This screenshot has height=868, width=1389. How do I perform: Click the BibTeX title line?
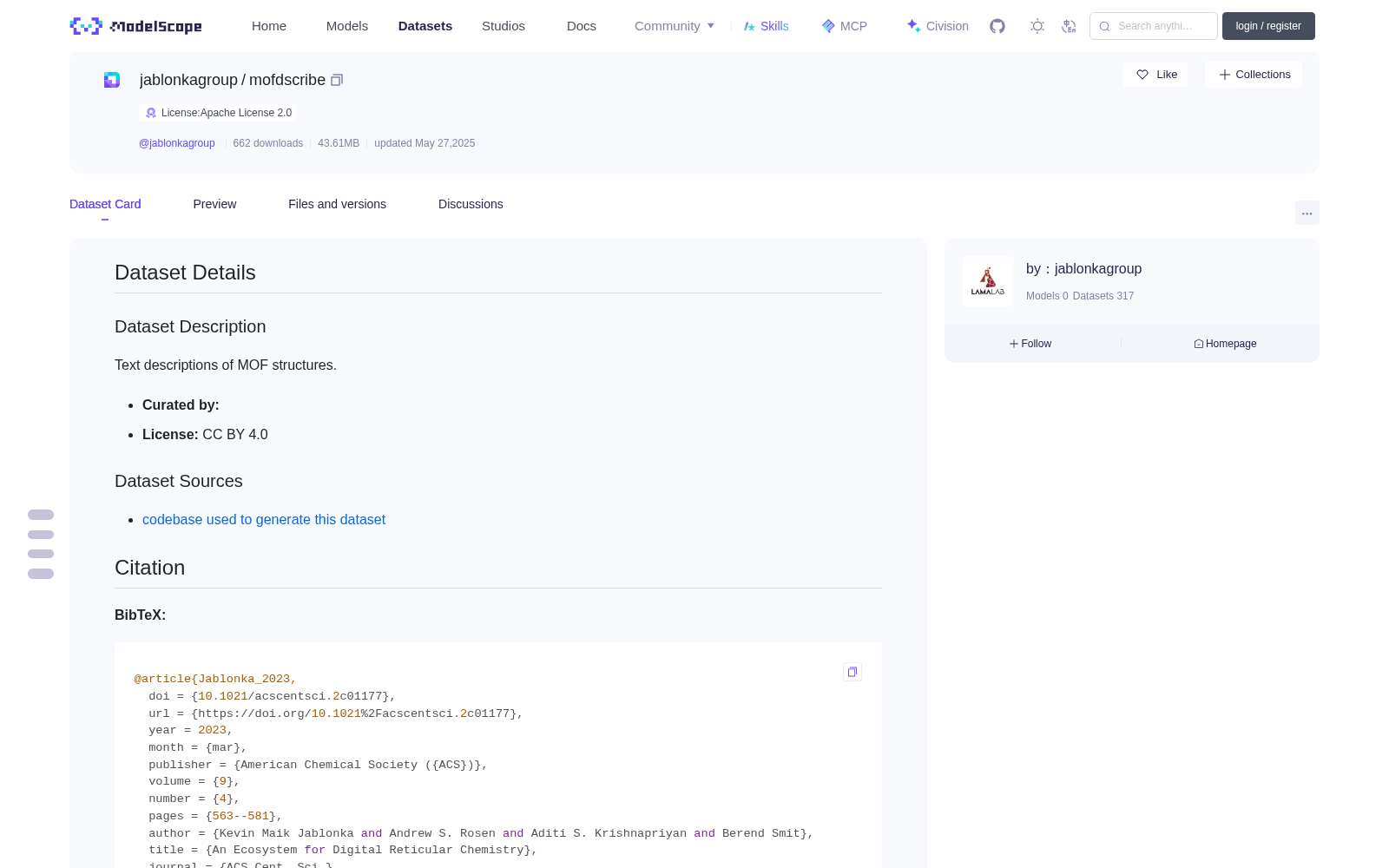click(343, 850)
